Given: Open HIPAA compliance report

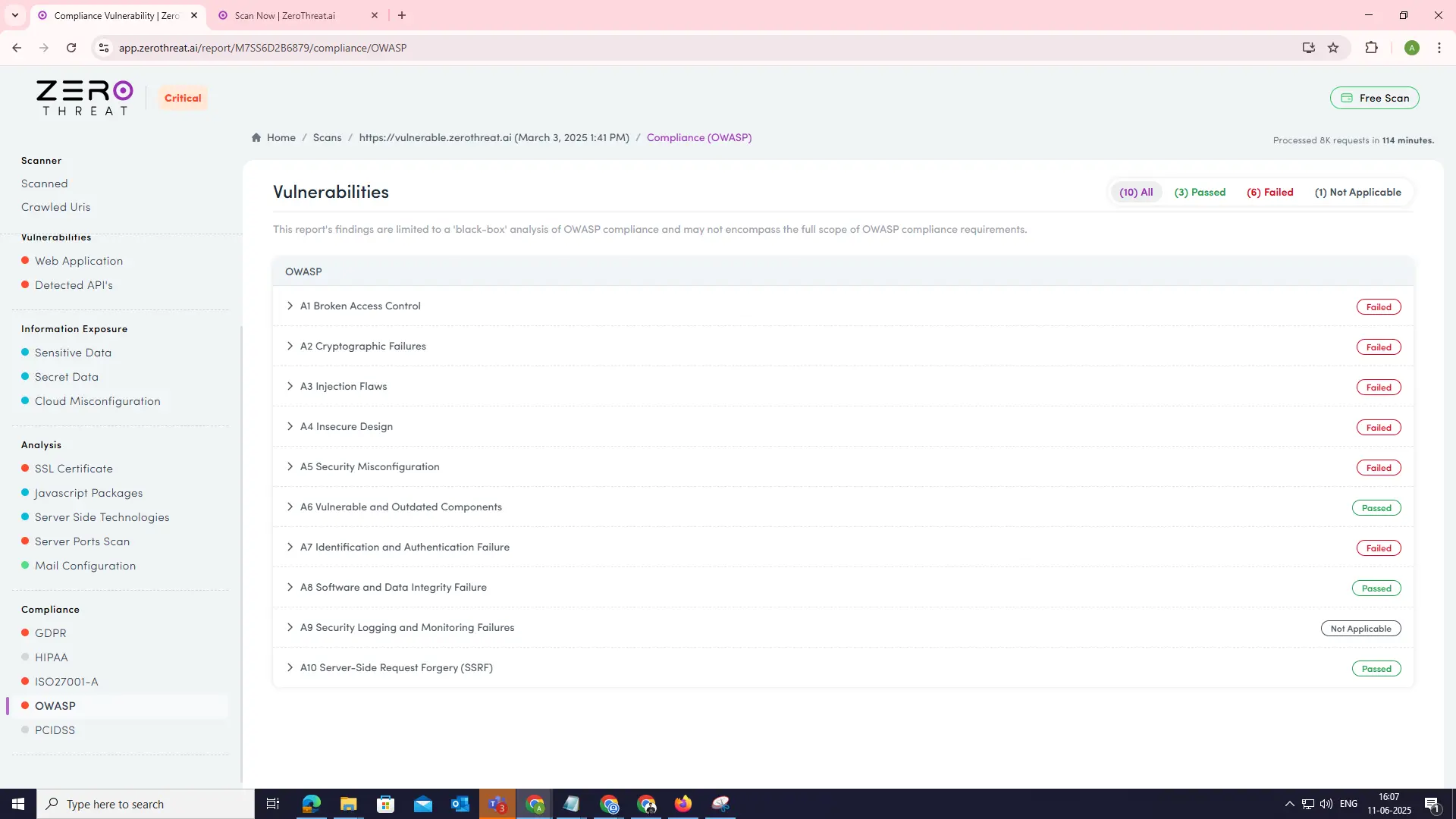Looking at the screenshot, I should click(x=51, y=657).
